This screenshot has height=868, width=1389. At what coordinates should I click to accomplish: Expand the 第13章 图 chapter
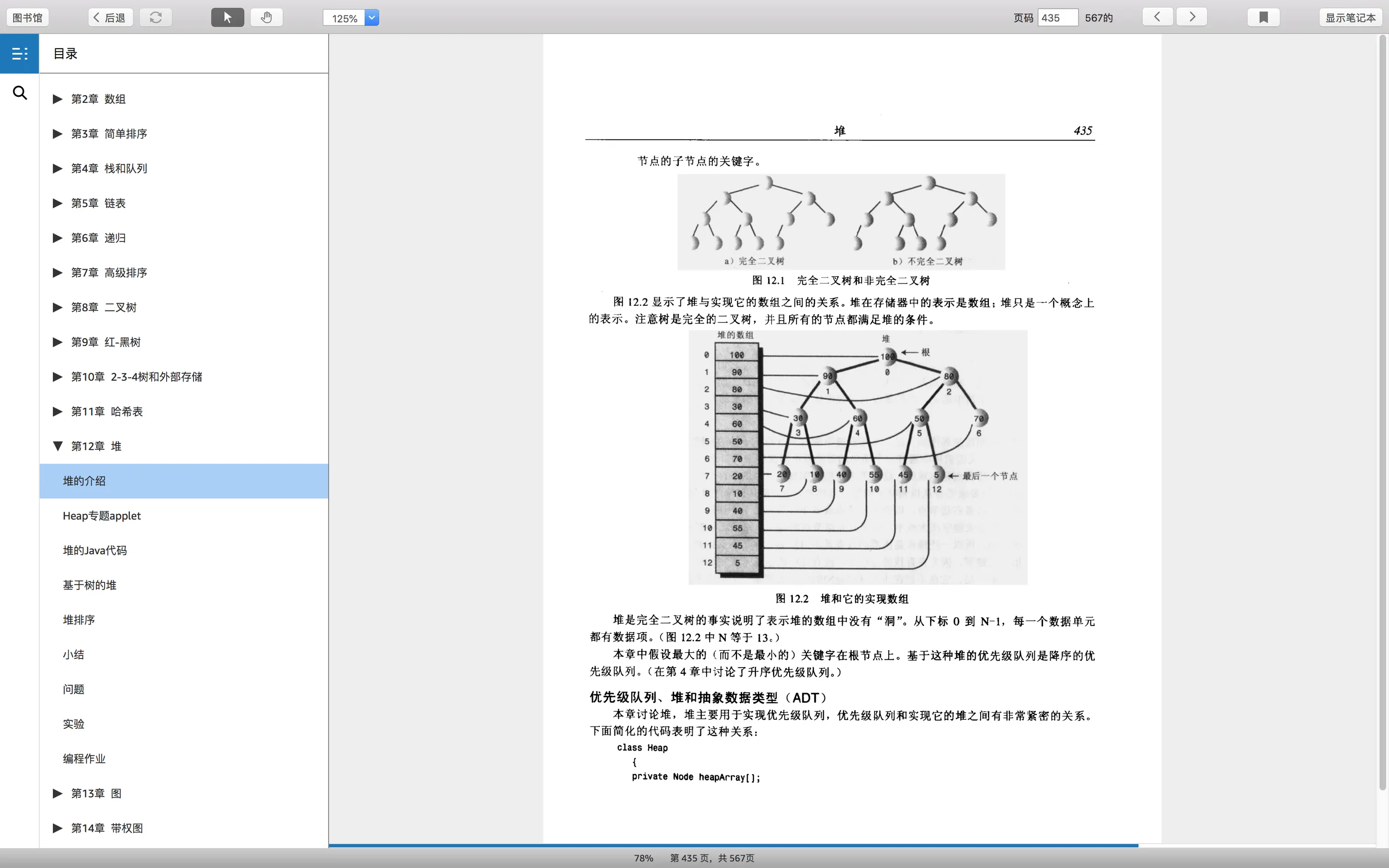57,794
